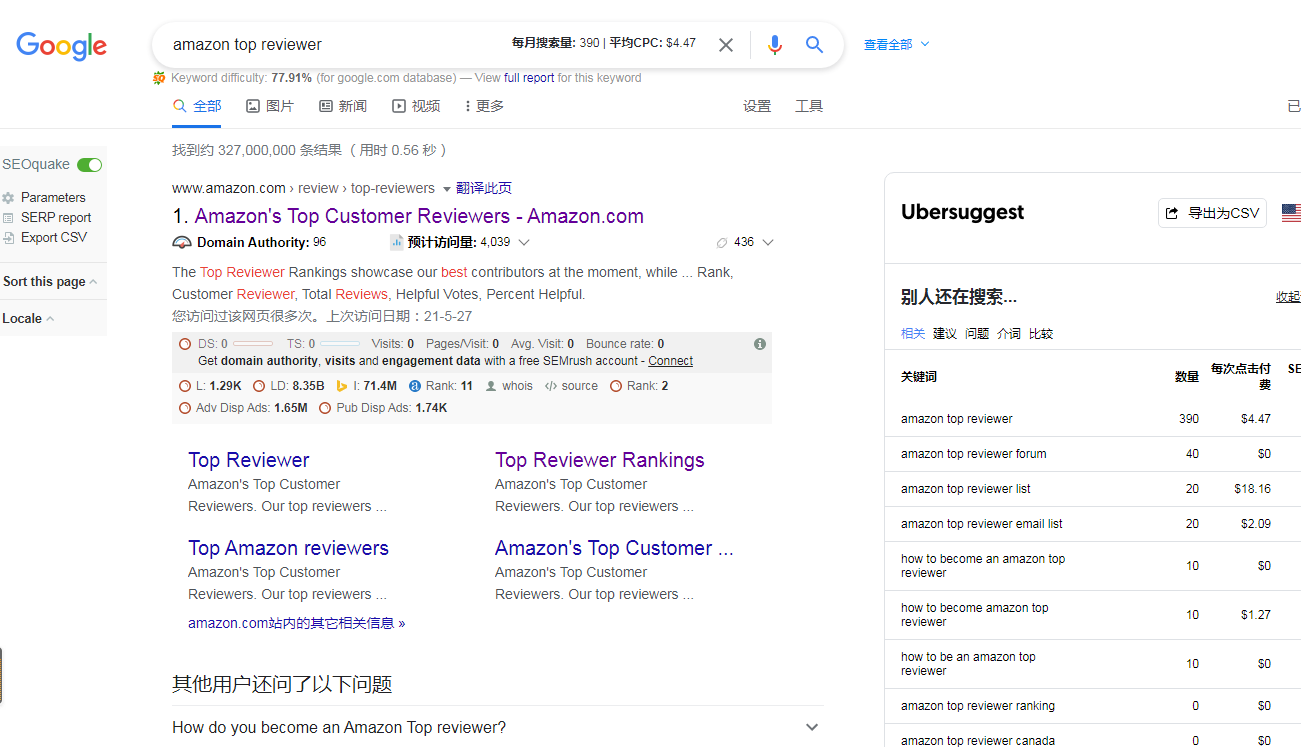Click amazon.com站内的其它相关信息 link
Screen dimensions: 1301x747
[x=297, y=623]
